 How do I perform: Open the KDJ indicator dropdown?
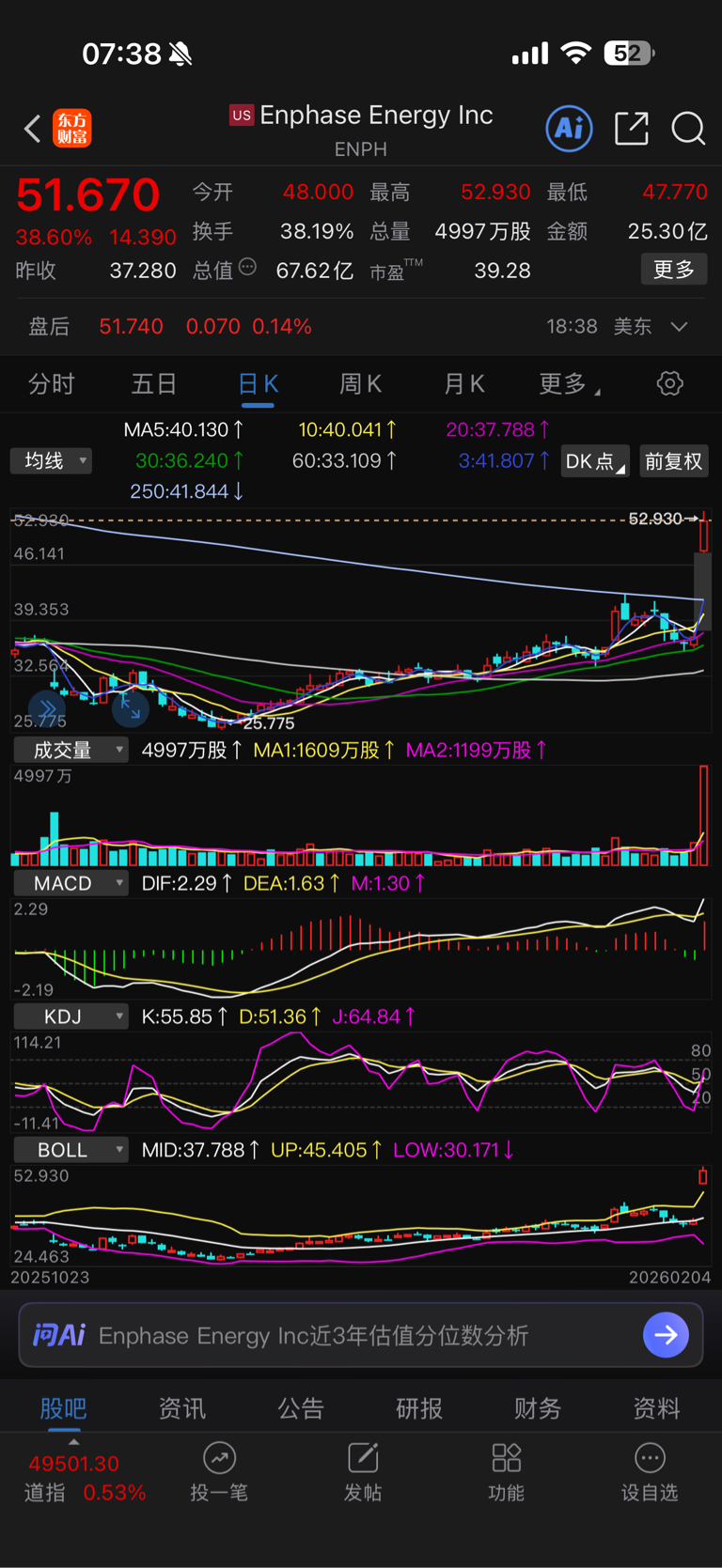(71, 1017)
